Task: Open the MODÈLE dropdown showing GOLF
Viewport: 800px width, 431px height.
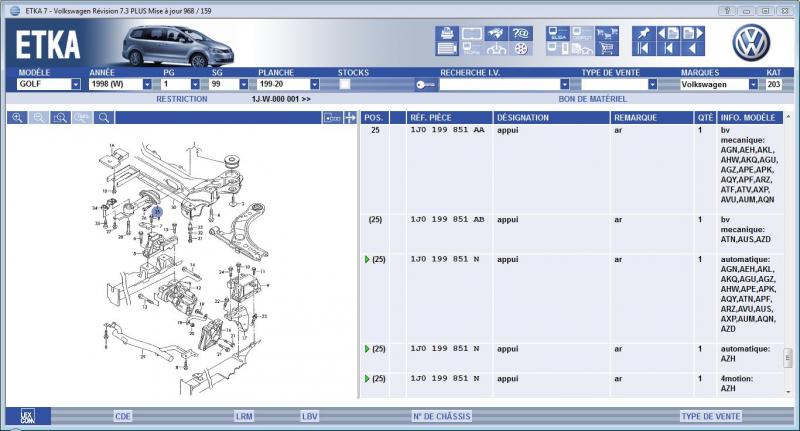Action: click(x=76, y=84)
